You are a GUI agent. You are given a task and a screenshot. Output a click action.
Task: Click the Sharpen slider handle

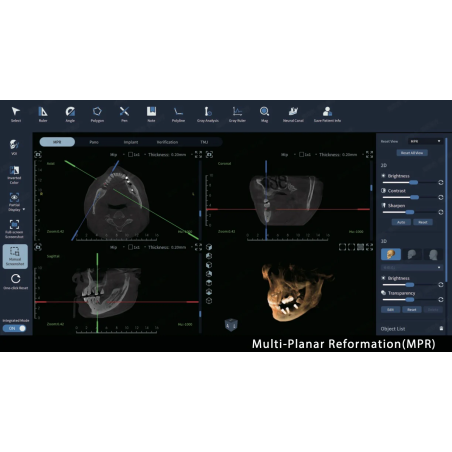(410, 212)
